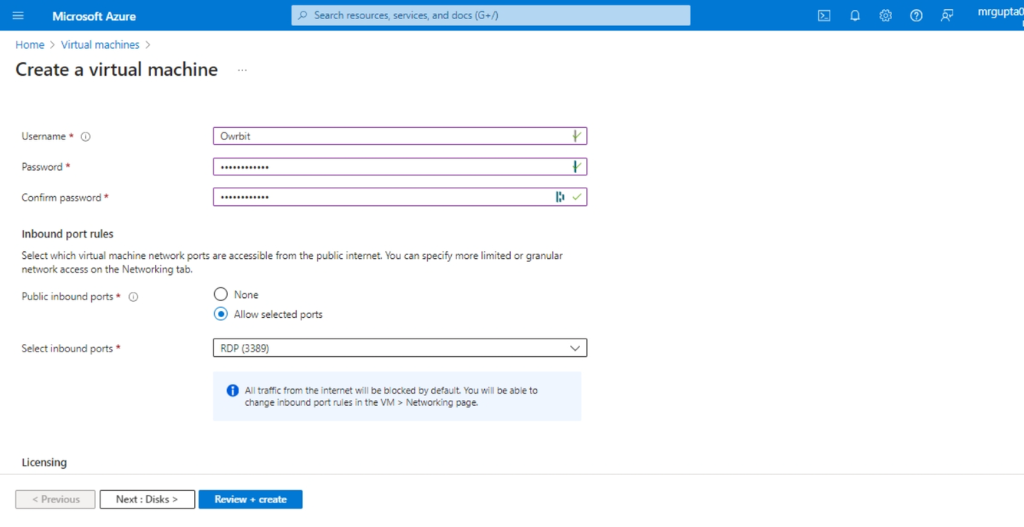Viewport: 1024px width, 527px height.
Task: Open portal settings gear icon
Action: coord(885,16)
